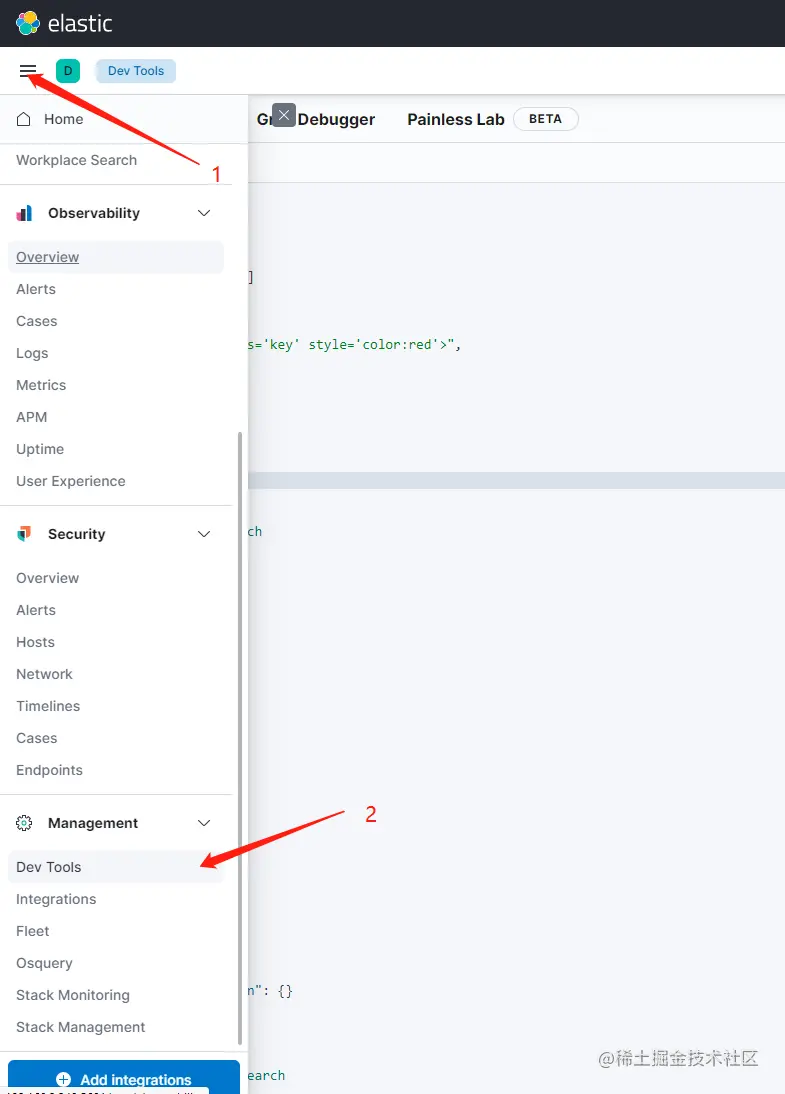
Task: Open Integrations in sidebar
Action: tap(56, 899)
